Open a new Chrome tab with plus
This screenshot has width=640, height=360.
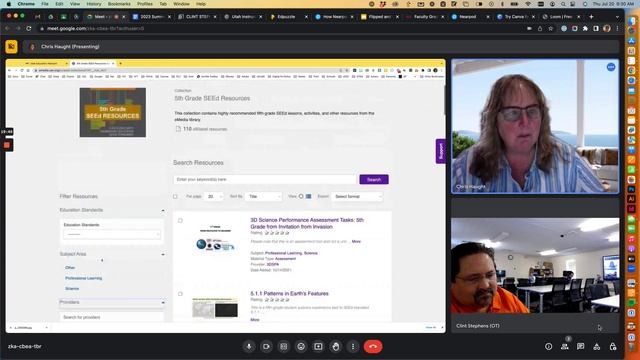click(x=591, y=17)
